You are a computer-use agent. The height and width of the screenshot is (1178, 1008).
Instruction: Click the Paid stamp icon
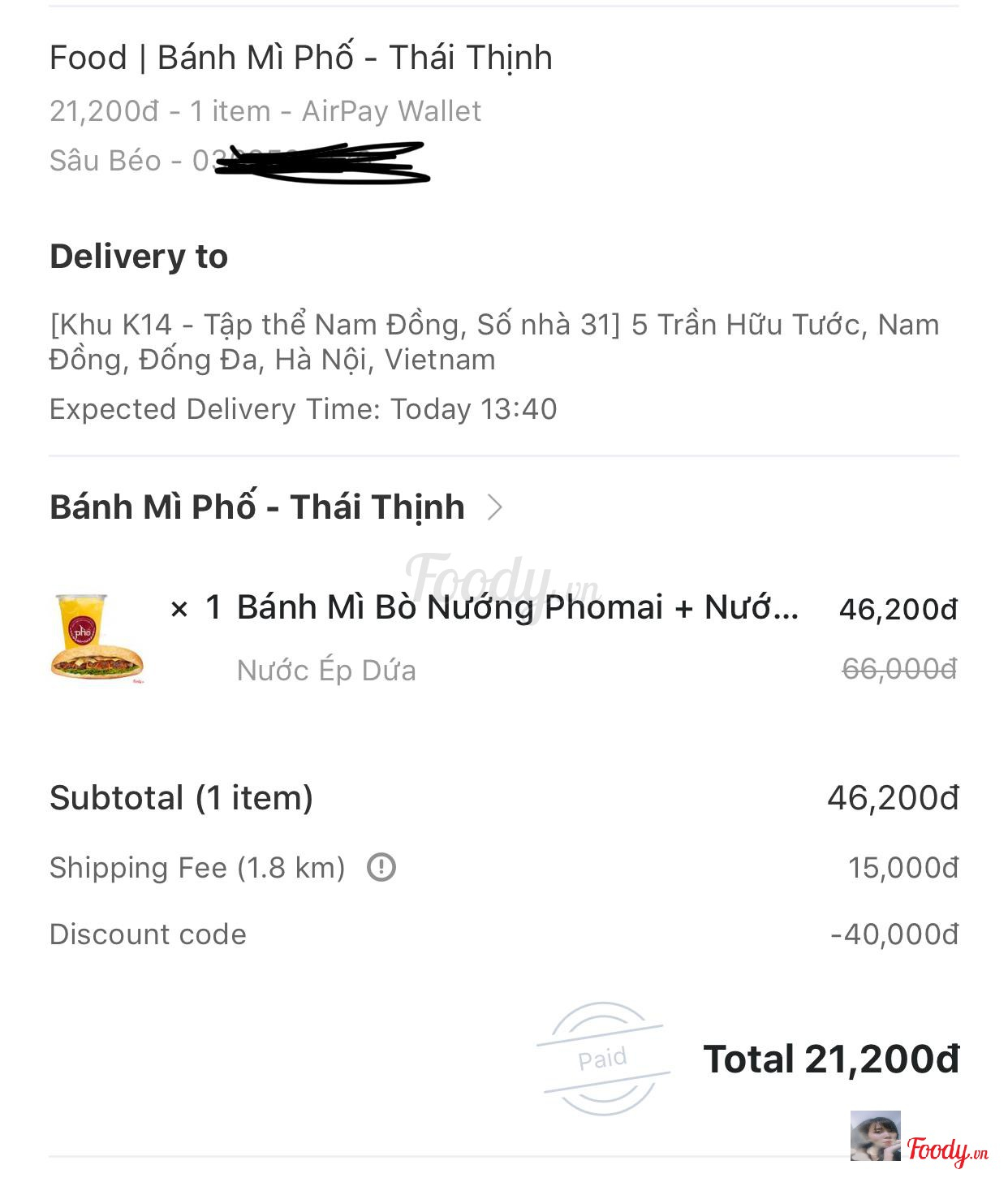[x=603, y=1058]
